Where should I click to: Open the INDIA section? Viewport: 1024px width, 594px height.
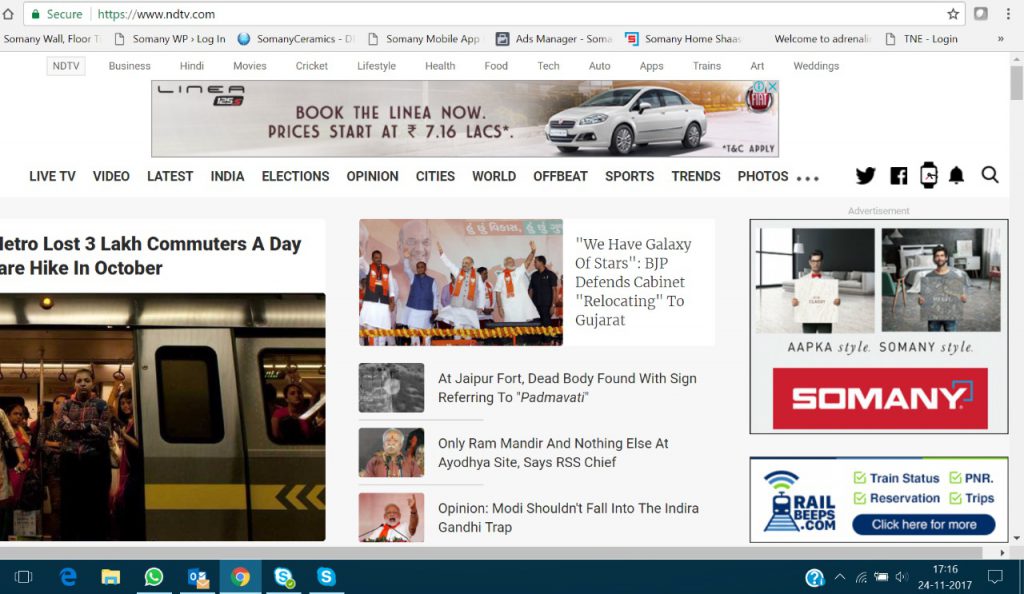227,176
